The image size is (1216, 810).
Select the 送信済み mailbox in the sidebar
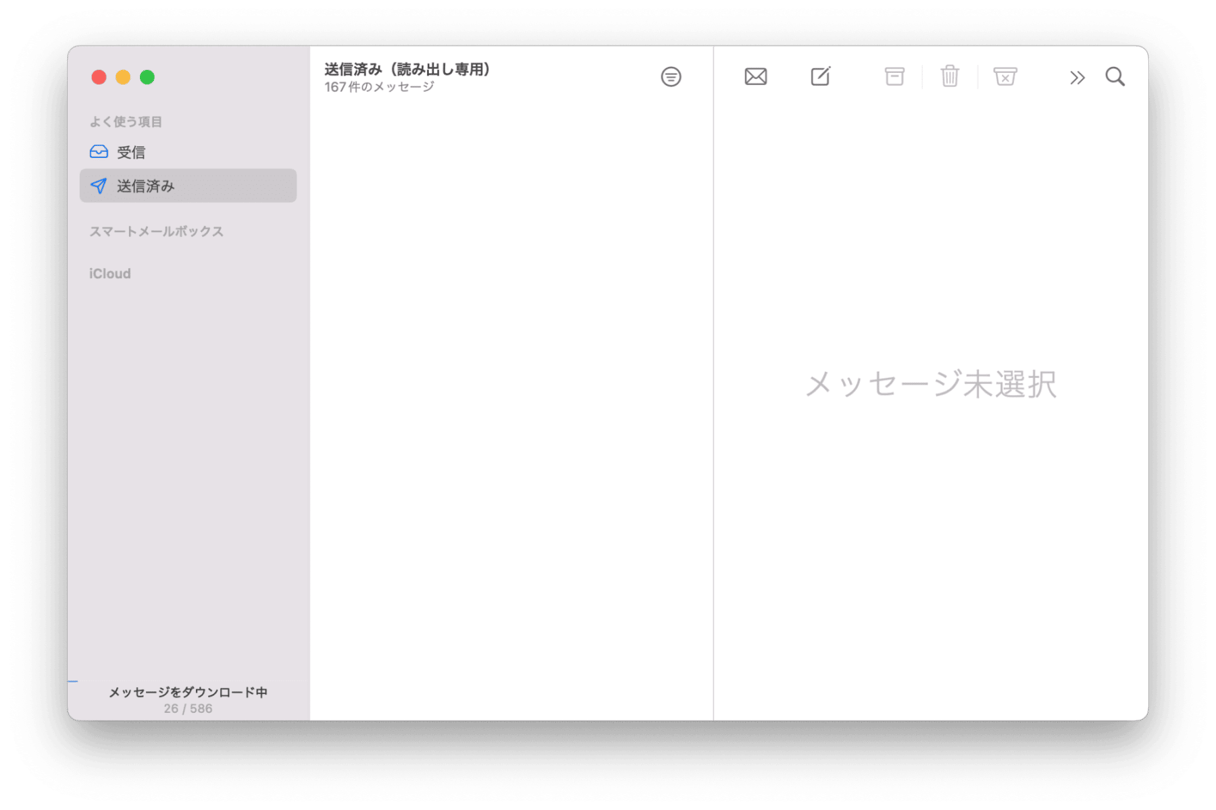[146, 186]
